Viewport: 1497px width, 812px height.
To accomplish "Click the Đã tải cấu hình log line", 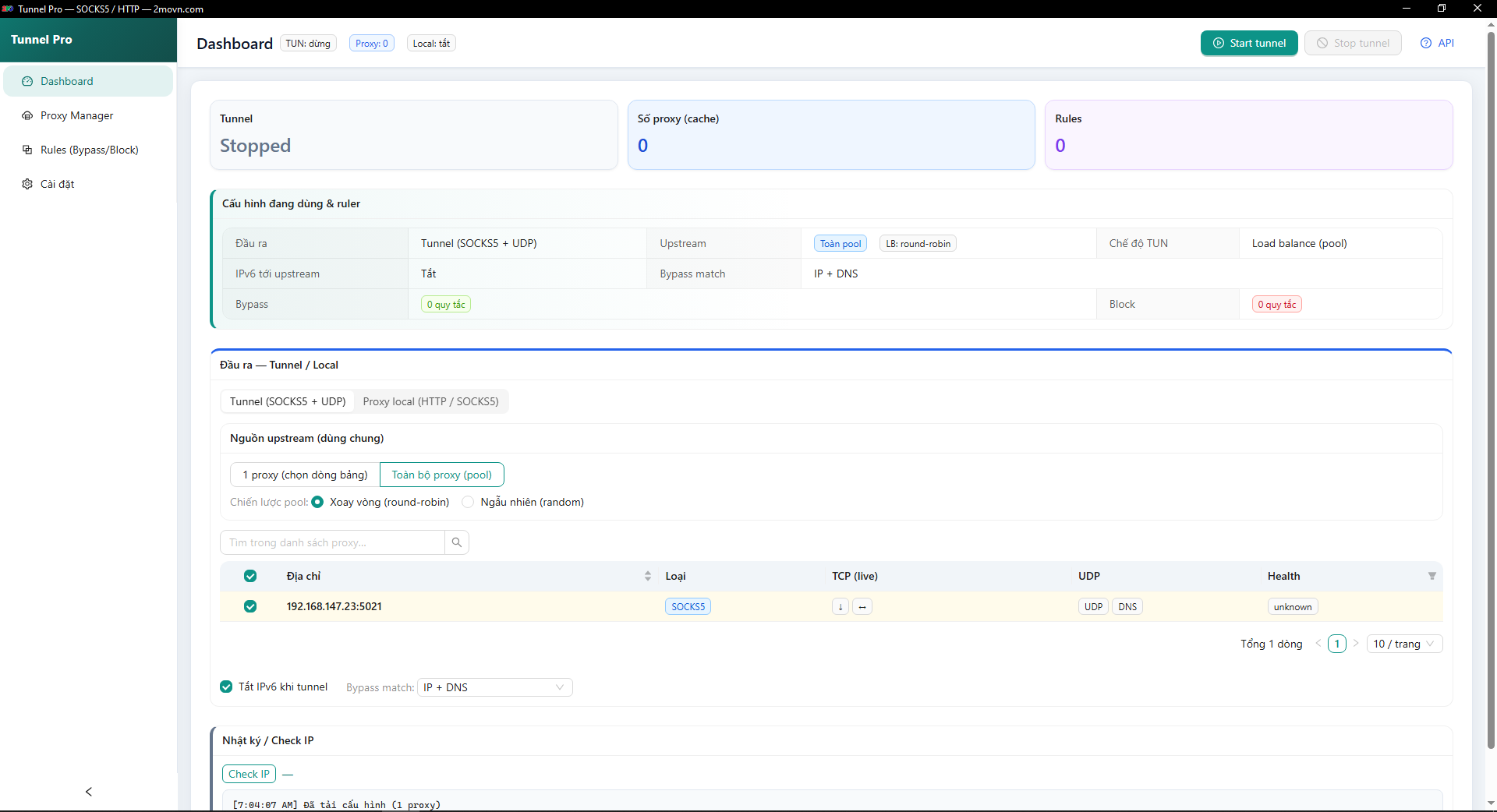I will tap(336, 805).
